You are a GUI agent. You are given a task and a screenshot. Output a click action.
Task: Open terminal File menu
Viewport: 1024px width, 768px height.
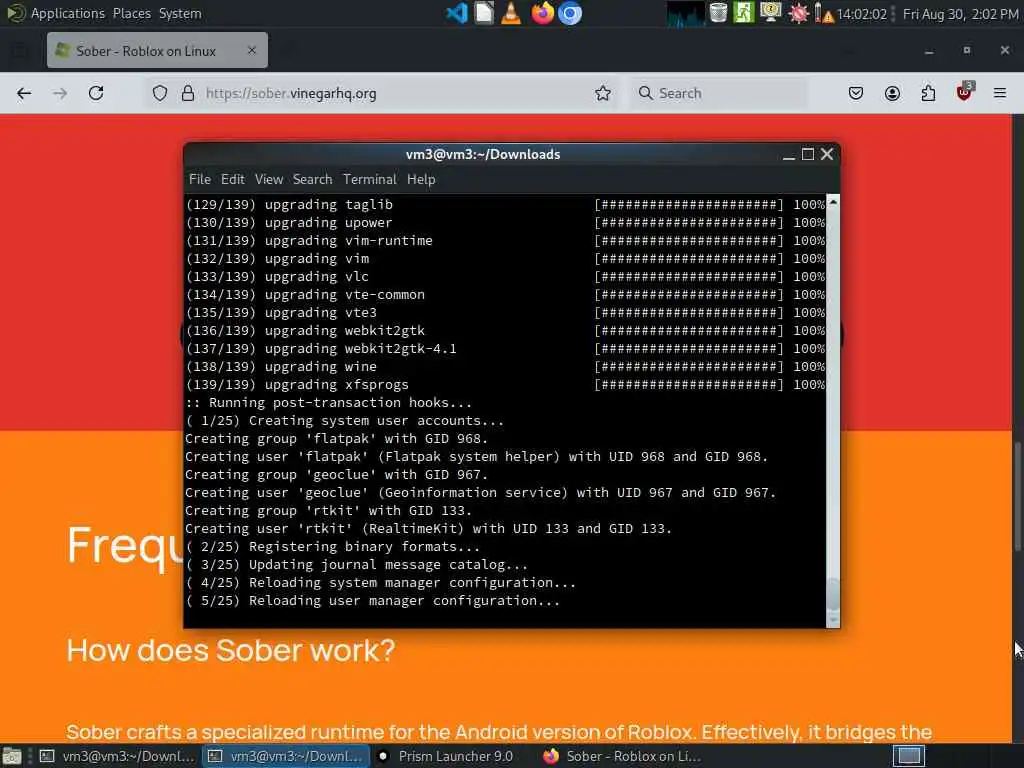point(200,179)
